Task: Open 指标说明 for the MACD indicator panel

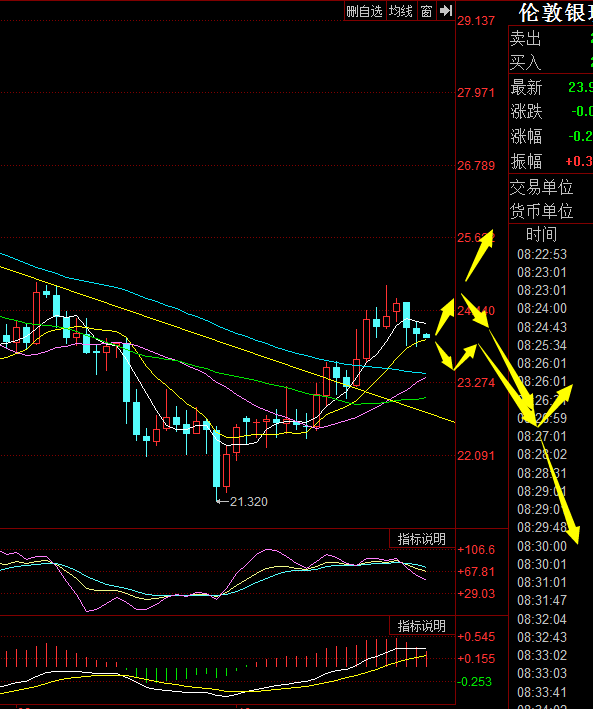Action: tap(422, 626)
